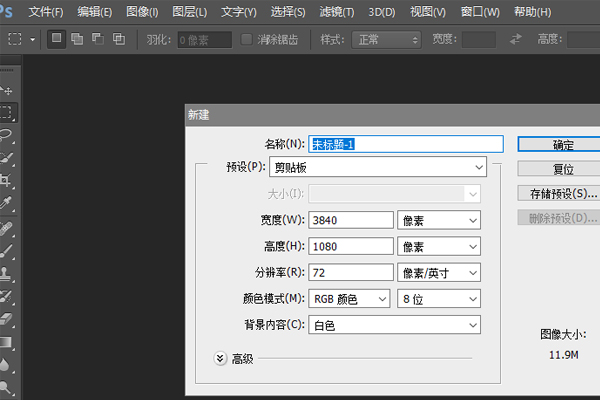The image size is (600, 400).
Task: Open the bit depth dropdown 8 位
Action: (x=439, y=299)
